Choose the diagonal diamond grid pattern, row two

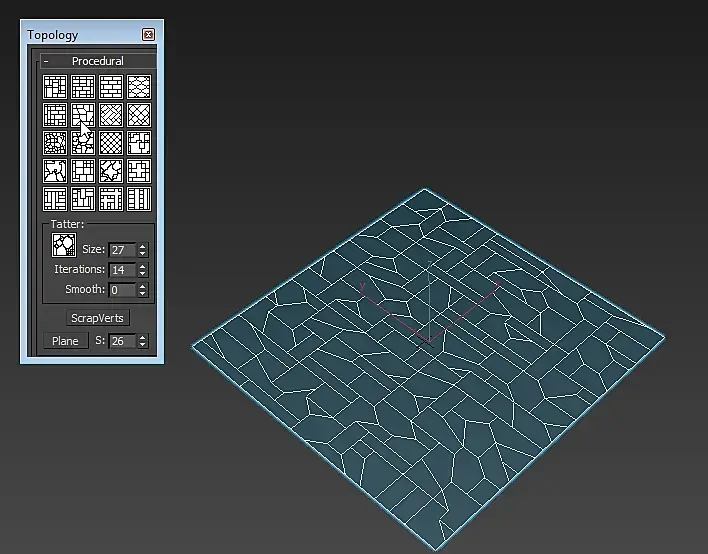pos(139,115)
